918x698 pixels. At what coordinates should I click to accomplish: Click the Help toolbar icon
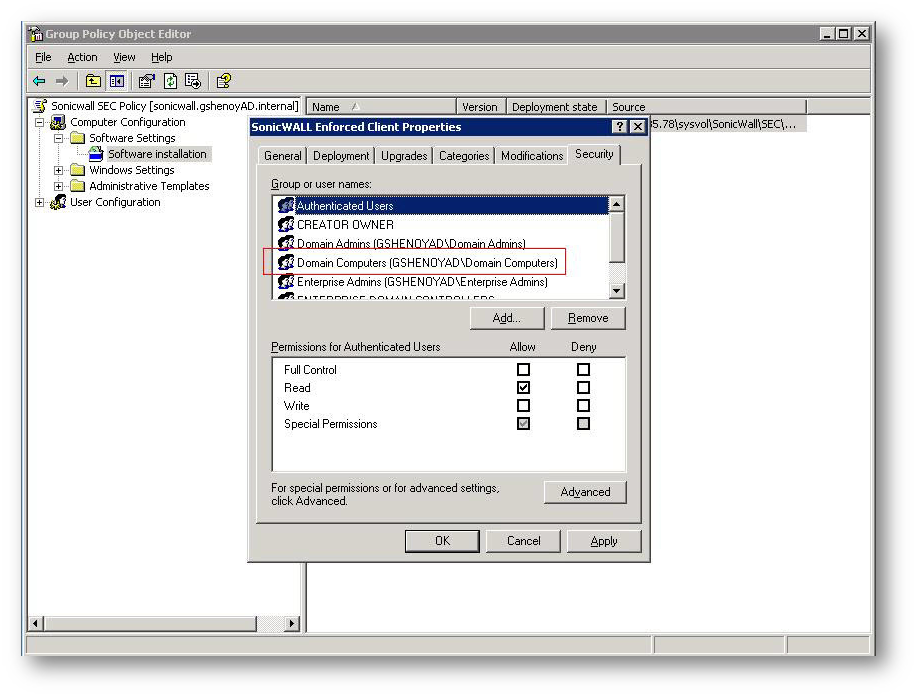coord(224,81)
